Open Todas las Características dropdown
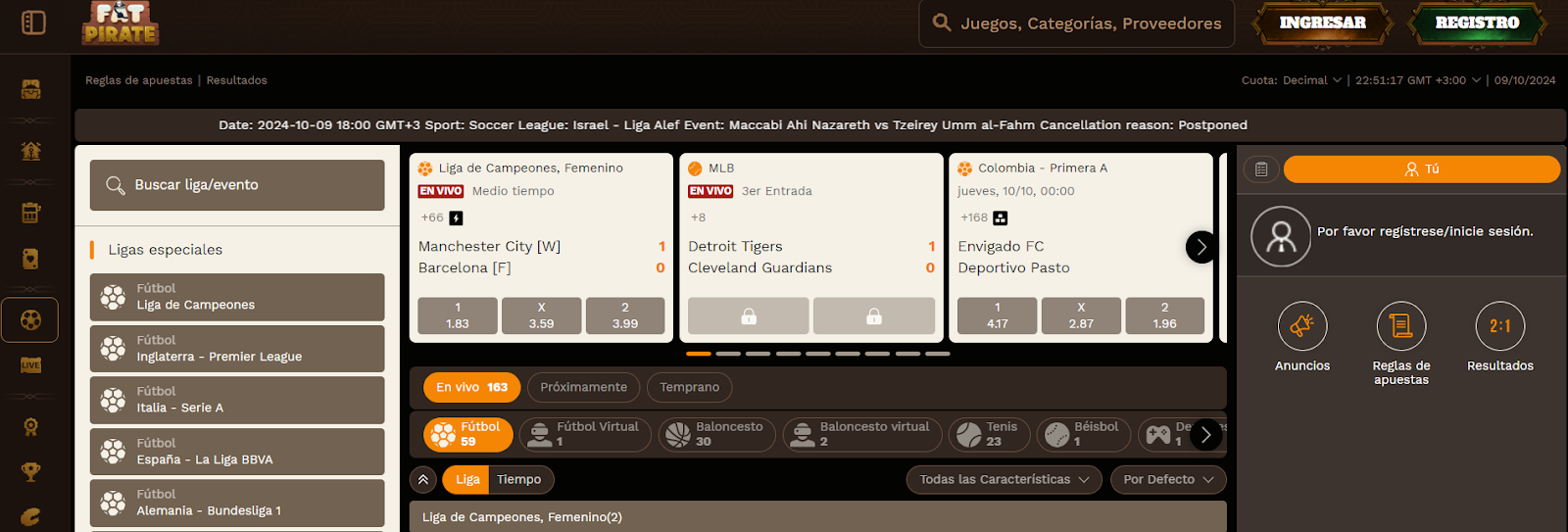 [x=1004, y=479]
